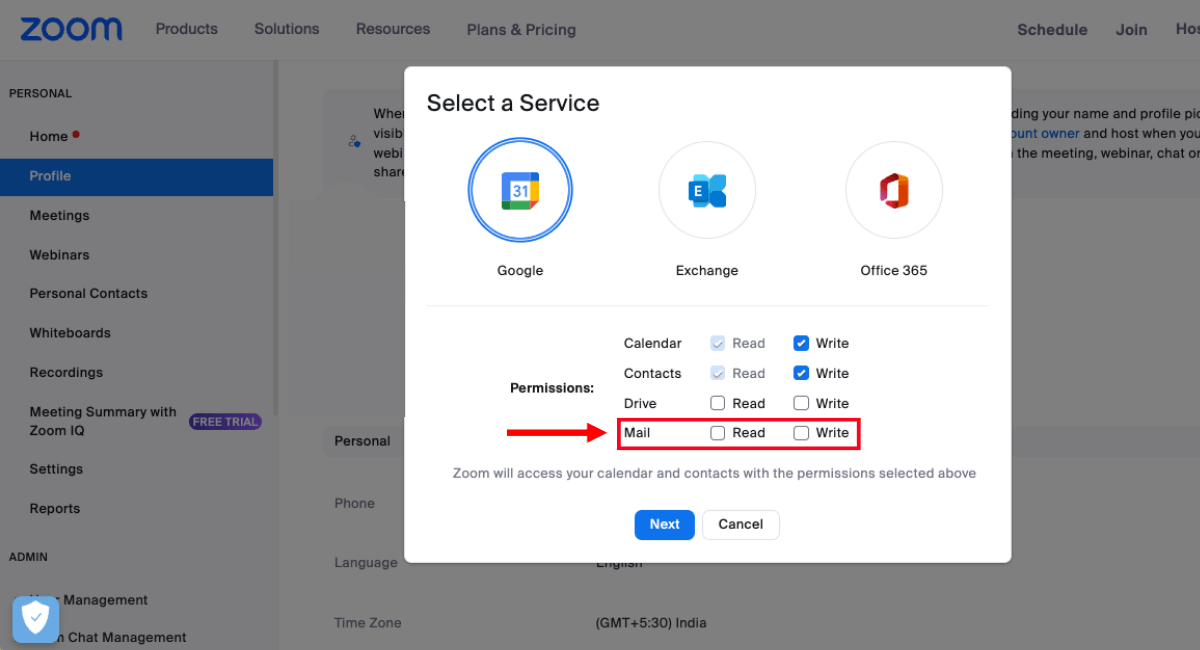Click Join in top navigation
This screenshot has height=650, width=1200.
click(x=1132, y=30)
